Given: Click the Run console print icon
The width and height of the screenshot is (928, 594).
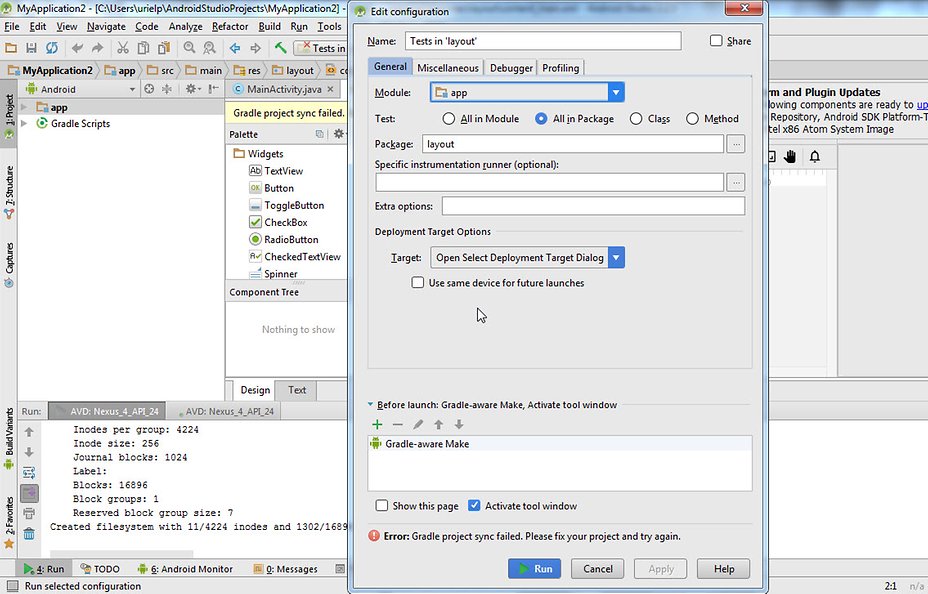Looking at the screenshot, I should click(x=29, y=513).
